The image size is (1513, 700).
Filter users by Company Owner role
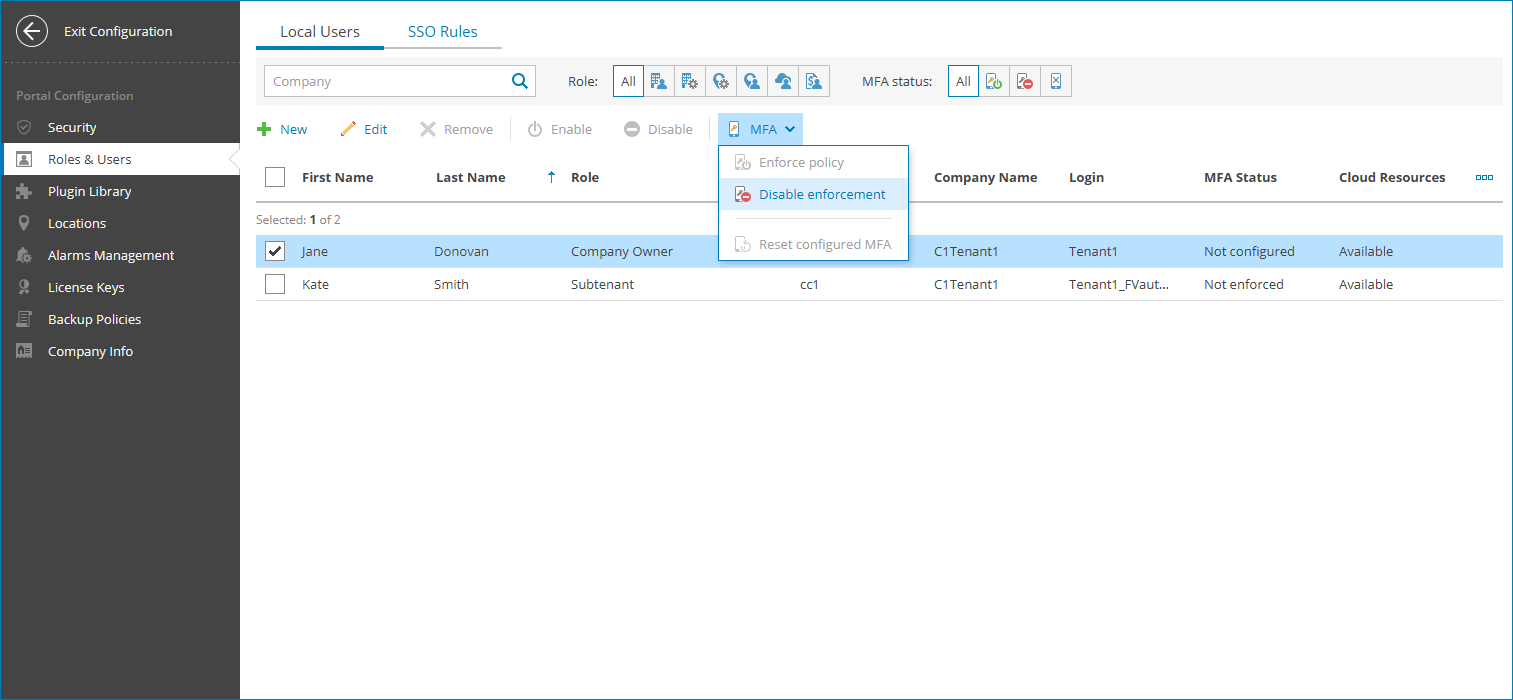pyautogui.click(x=659, y=80)
